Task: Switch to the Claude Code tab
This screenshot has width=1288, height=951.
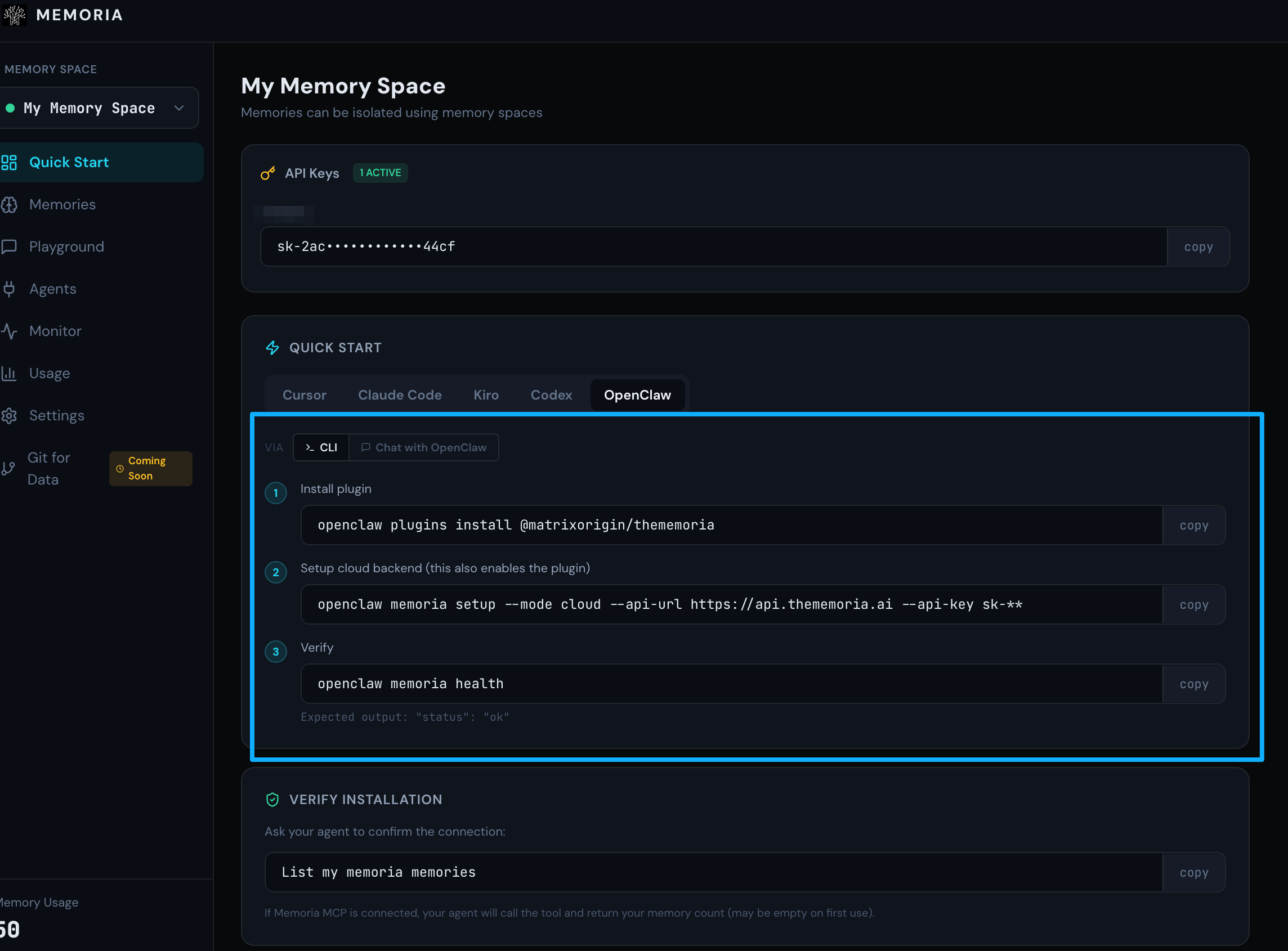Action: point(400,395)
